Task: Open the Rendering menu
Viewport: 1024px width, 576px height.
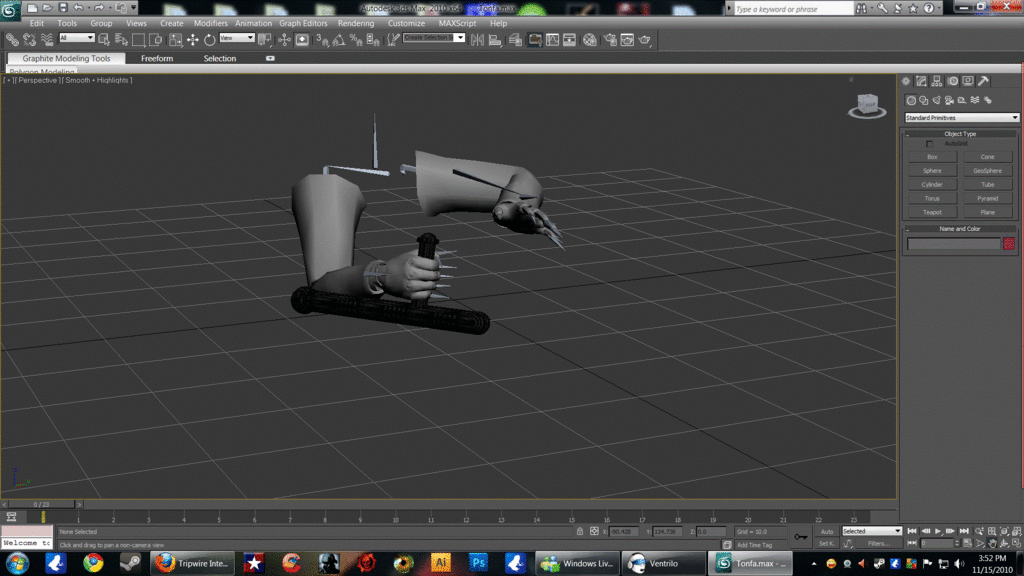Action: click(356, 23)
